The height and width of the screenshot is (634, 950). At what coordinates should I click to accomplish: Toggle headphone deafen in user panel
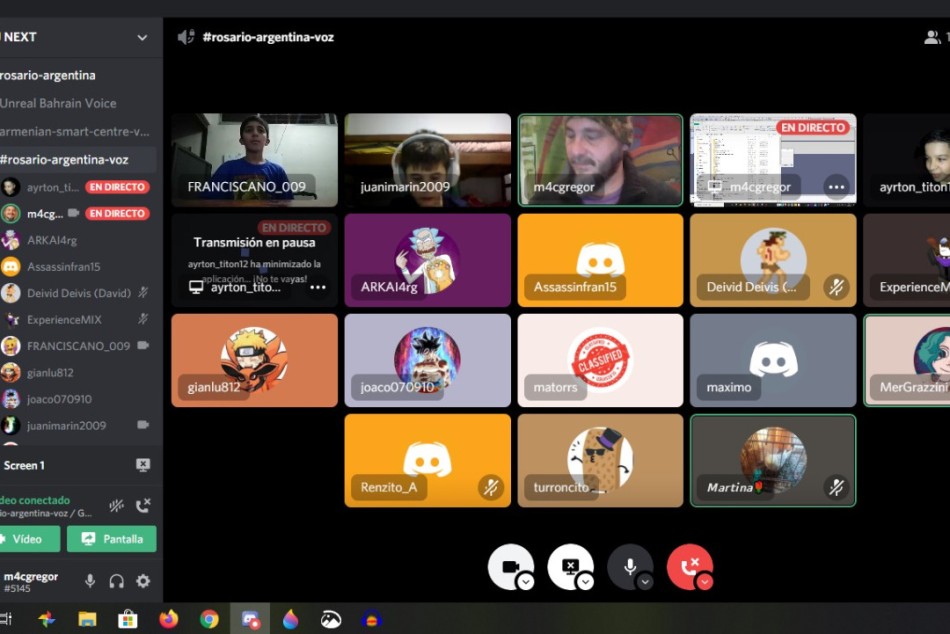click(117, 581)
